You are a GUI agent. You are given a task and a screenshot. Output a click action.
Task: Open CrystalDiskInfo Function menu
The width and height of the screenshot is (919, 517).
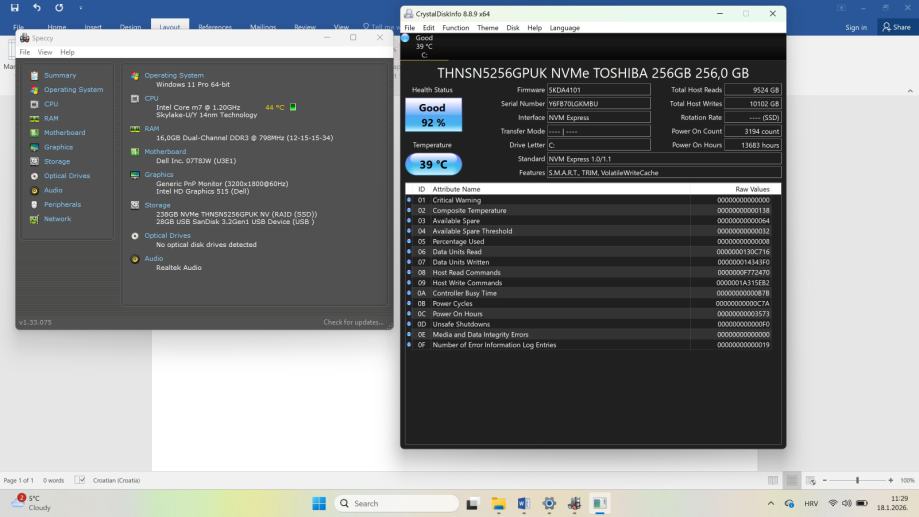(455, 28)
